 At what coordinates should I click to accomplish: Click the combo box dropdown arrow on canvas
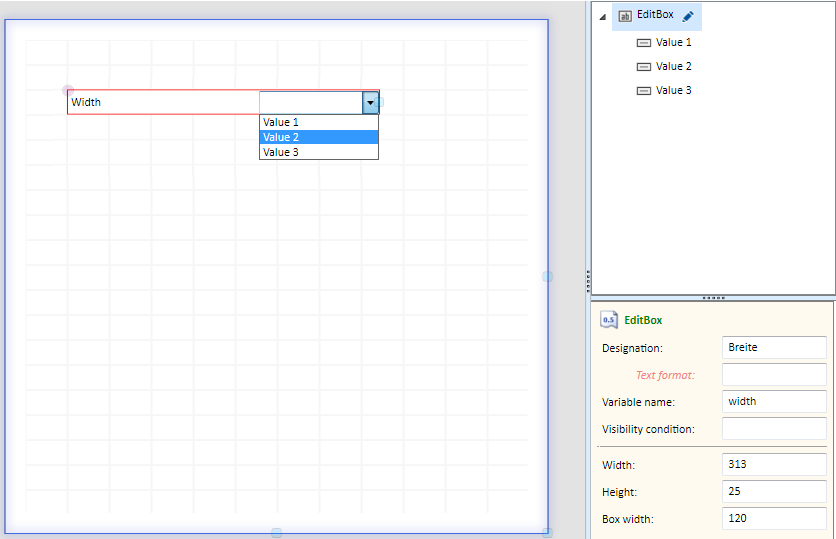(370, 102)
